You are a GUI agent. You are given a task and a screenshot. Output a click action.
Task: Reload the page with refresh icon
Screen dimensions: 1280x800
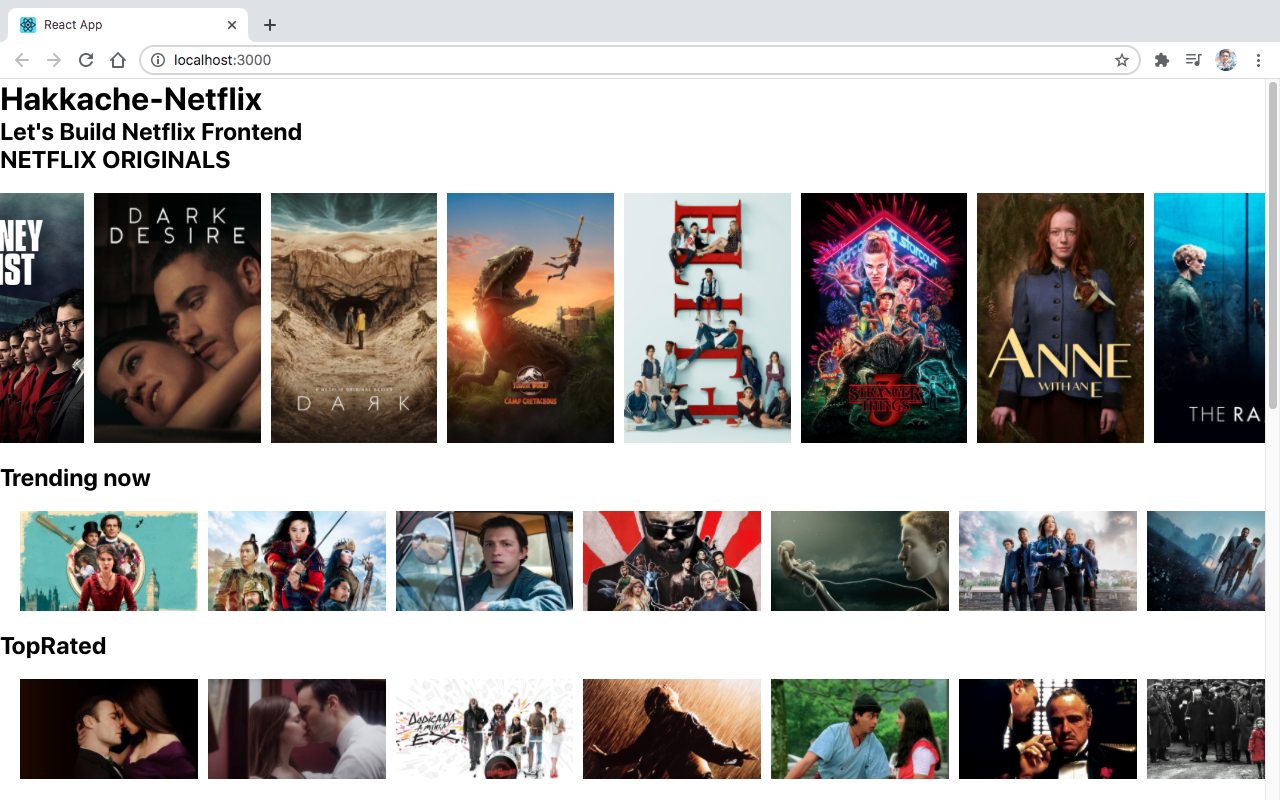tap(86, 60)
